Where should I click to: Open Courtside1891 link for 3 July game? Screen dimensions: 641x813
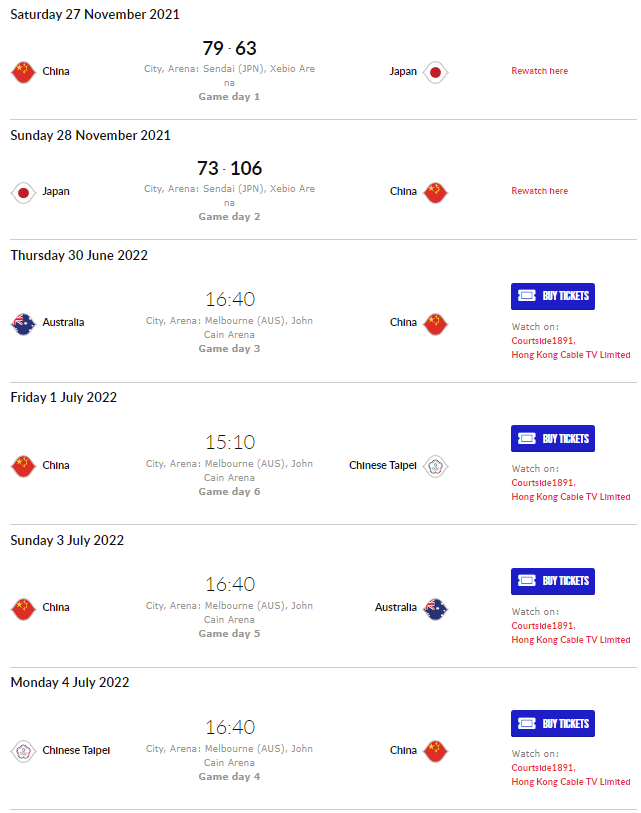543,626
